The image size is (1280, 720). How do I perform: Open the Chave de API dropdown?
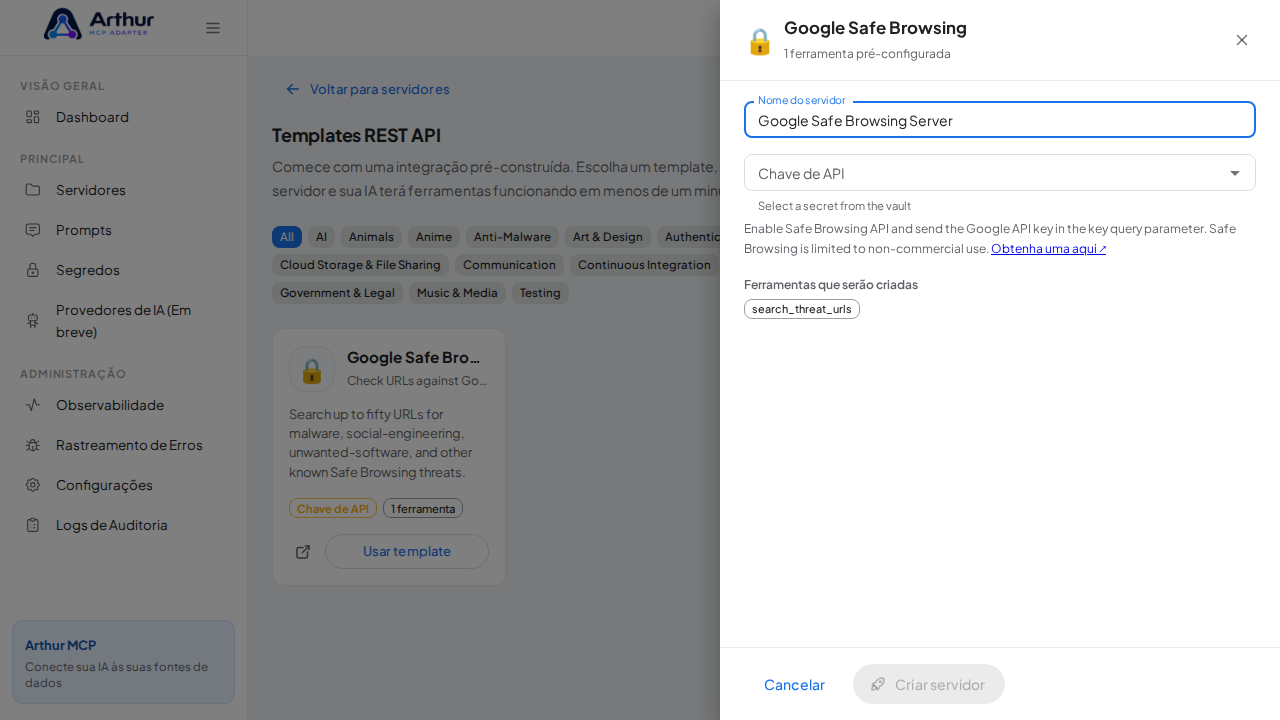coord(1000,173)
